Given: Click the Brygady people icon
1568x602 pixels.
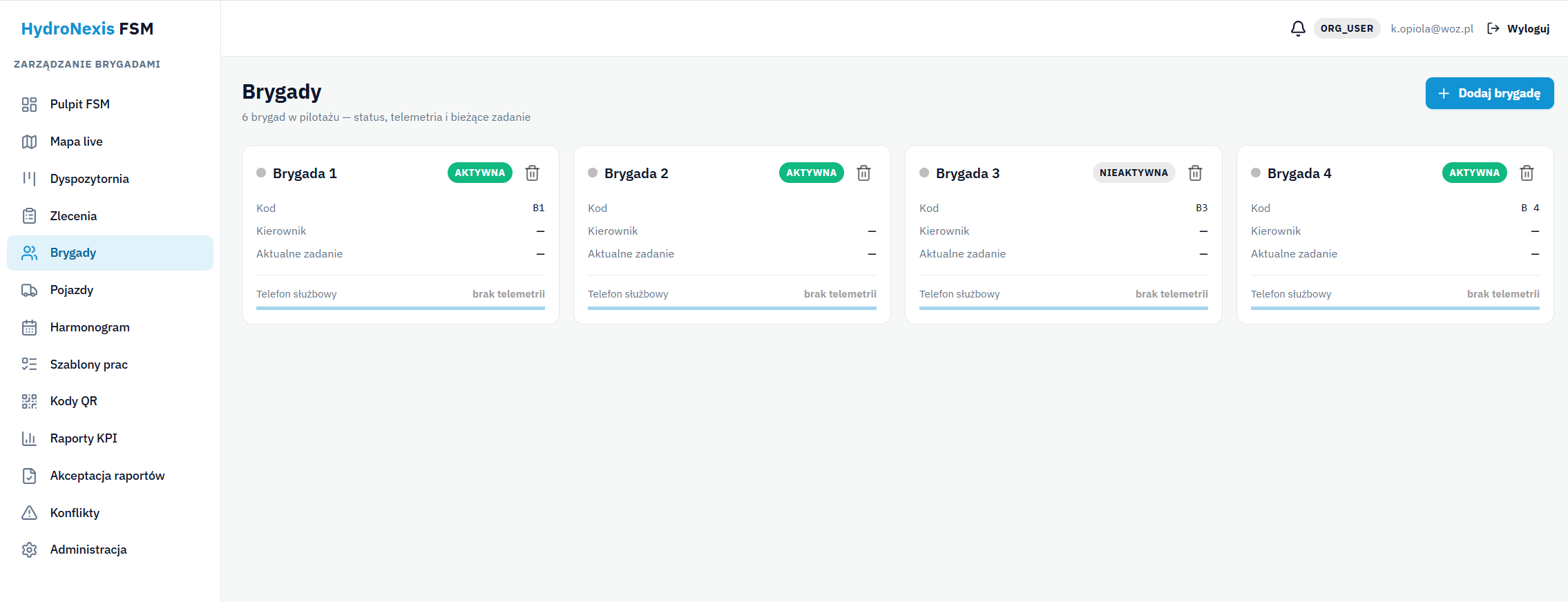Looking at the screenshot, I should click(x=29, y=253).
